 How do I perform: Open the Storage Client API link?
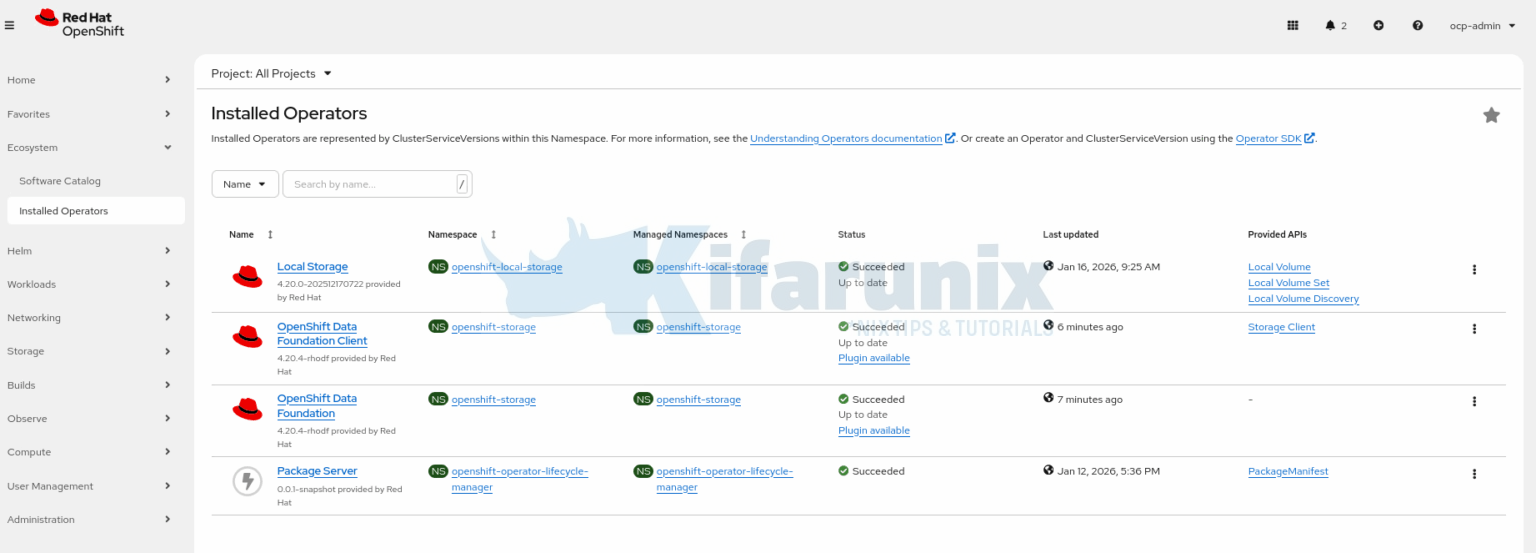coord(1281,327)
